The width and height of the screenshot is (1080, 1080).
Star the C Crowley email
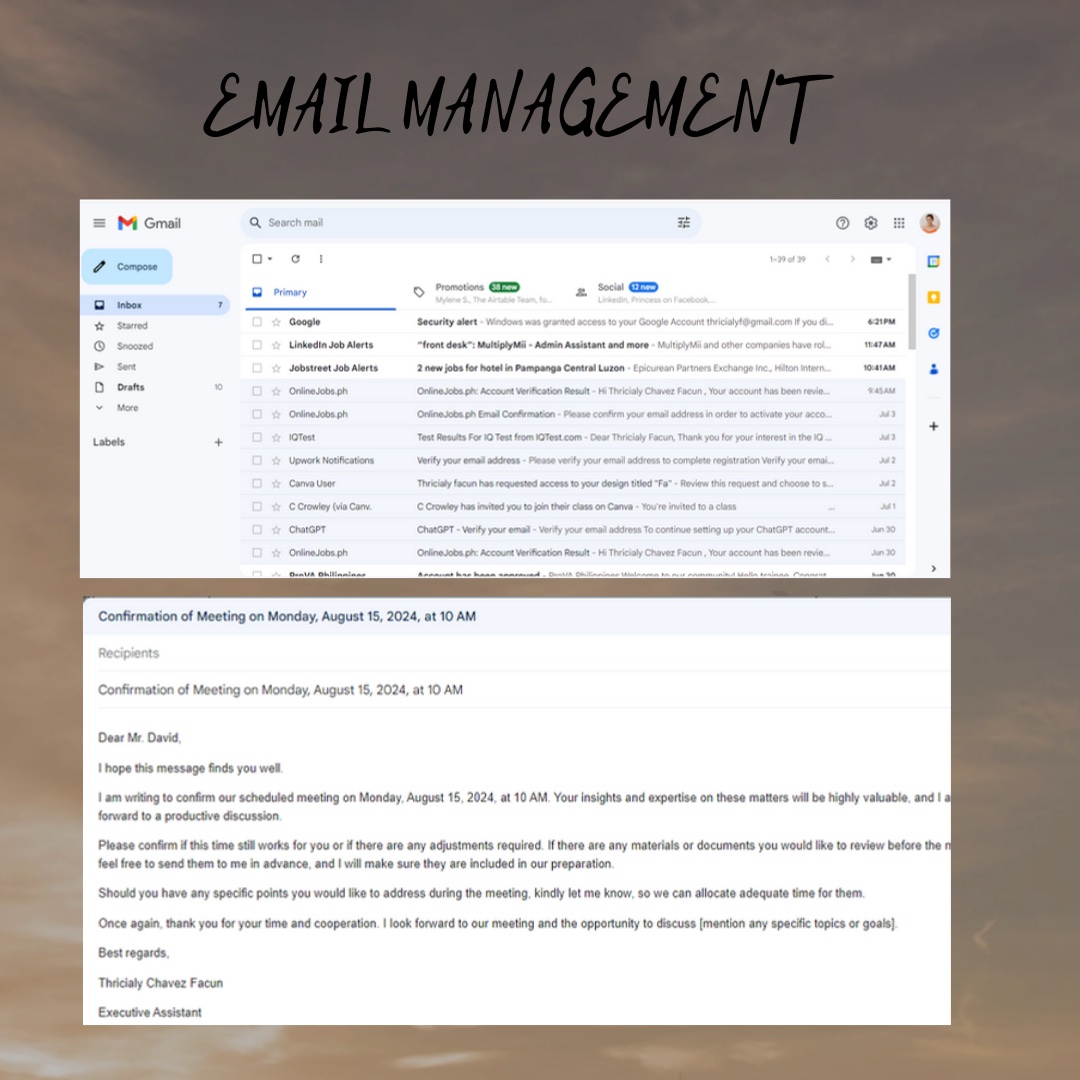pyautogui.click(x=276, y=506)
